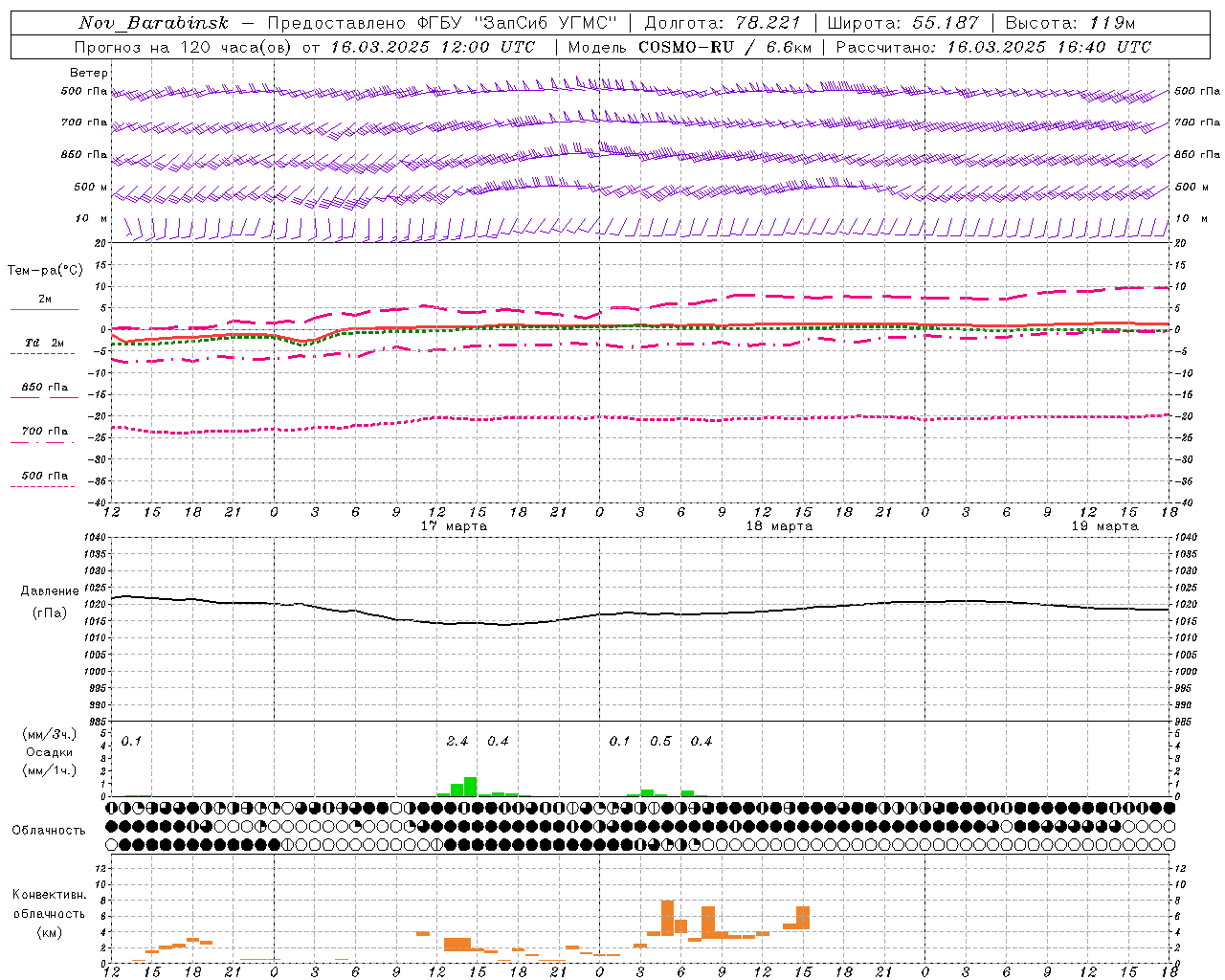Click the Рассчитано: 16.03.2025 16:40 UTC text

pyautogui.click(x=993, y=47)
